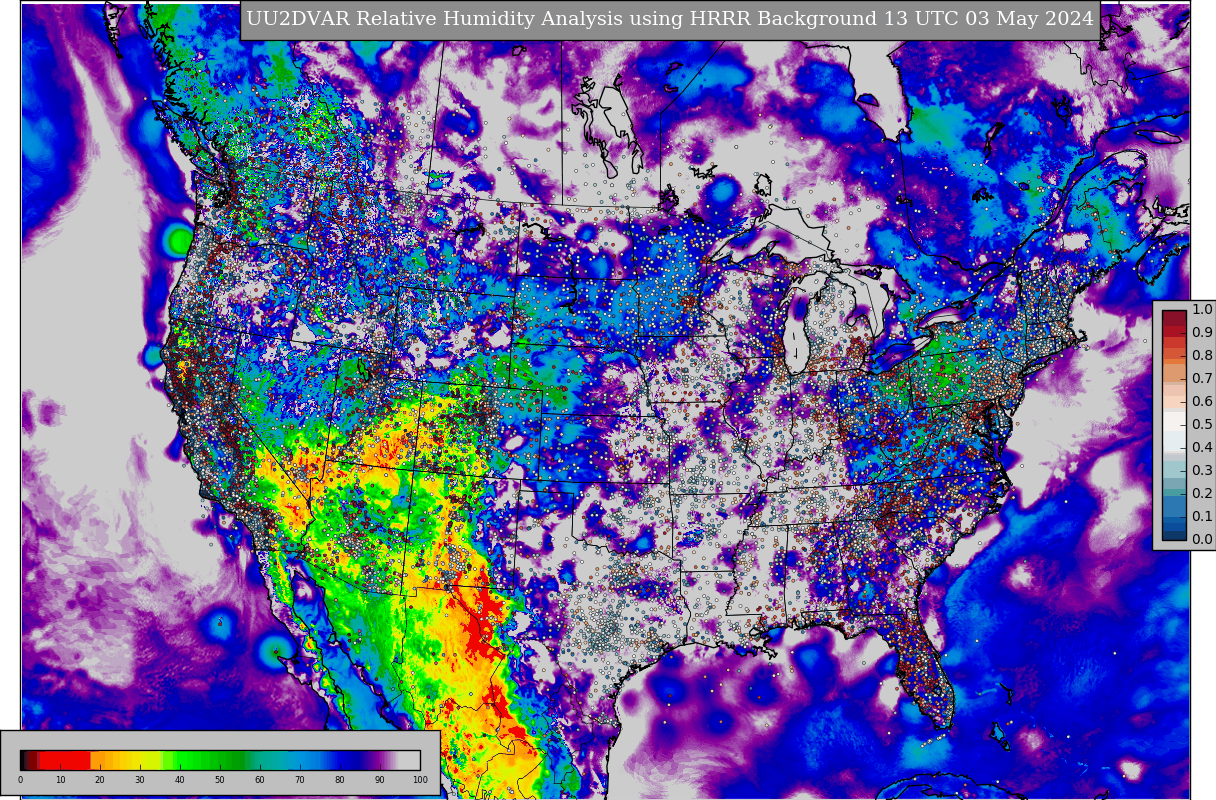
Task: Click the "60" tick on humidity colorbar
Action: (x=260, y=780)
